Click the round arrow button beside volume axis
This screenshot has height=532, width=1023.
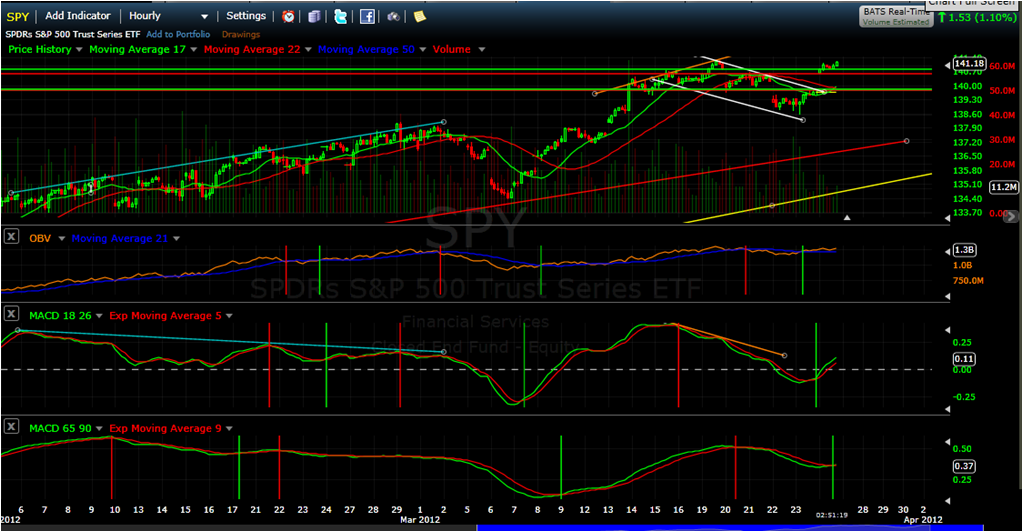click(1011, 215)
